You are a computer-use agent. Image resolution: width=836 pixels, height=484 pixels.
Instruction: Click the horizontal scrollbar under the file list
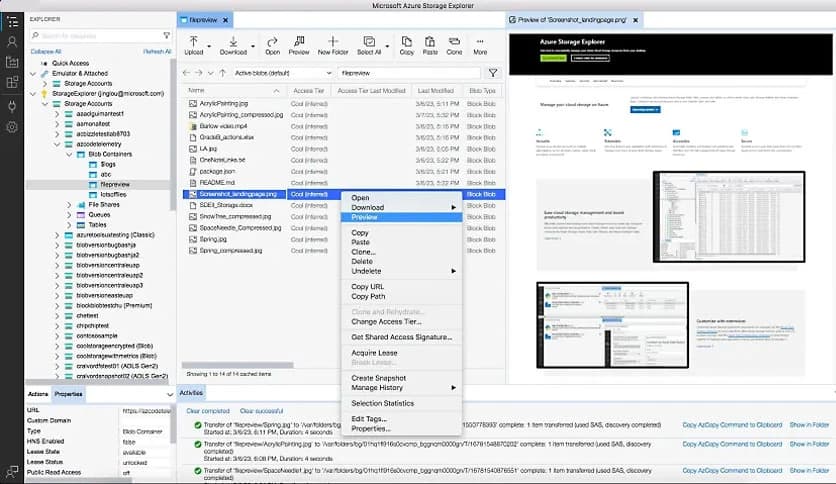pos(237,365)
